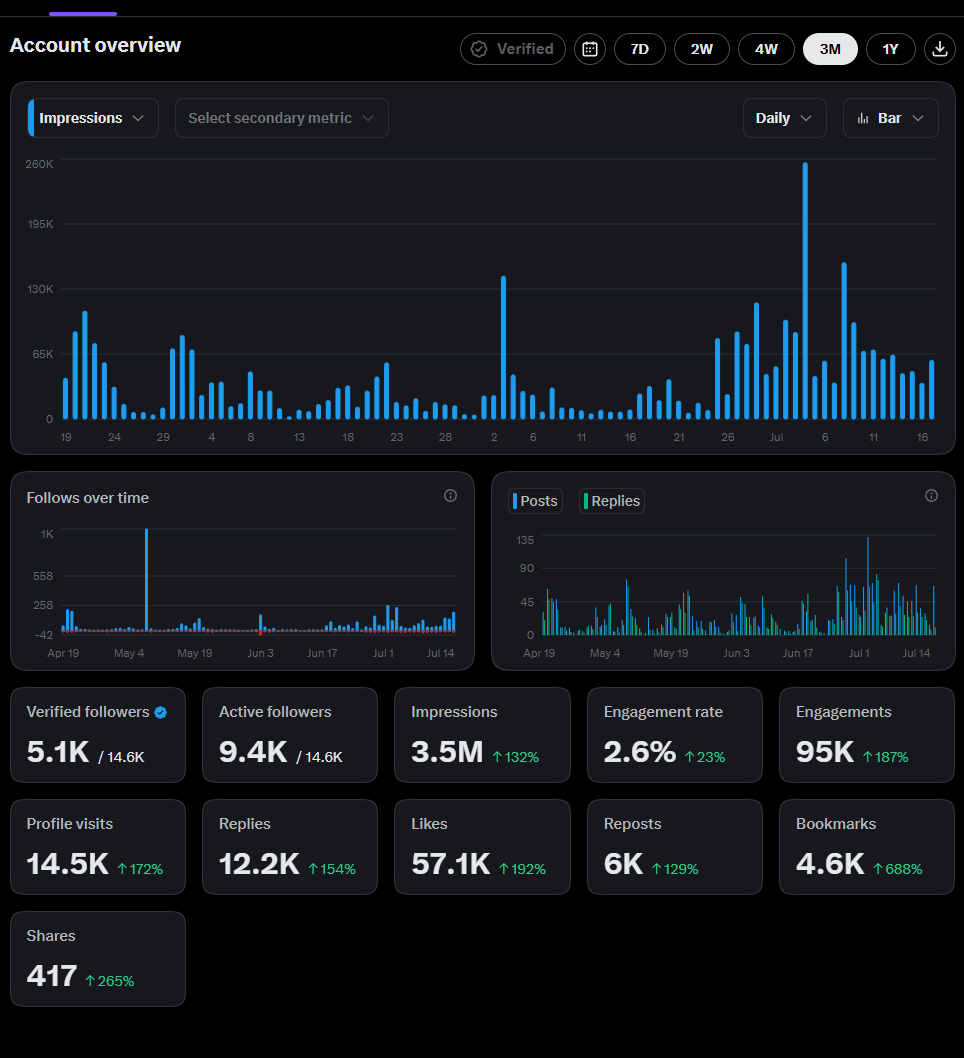The height and width of the screenshot is (1058, 964).
Task: Click the Account overview heading
Action: [95, 45]
